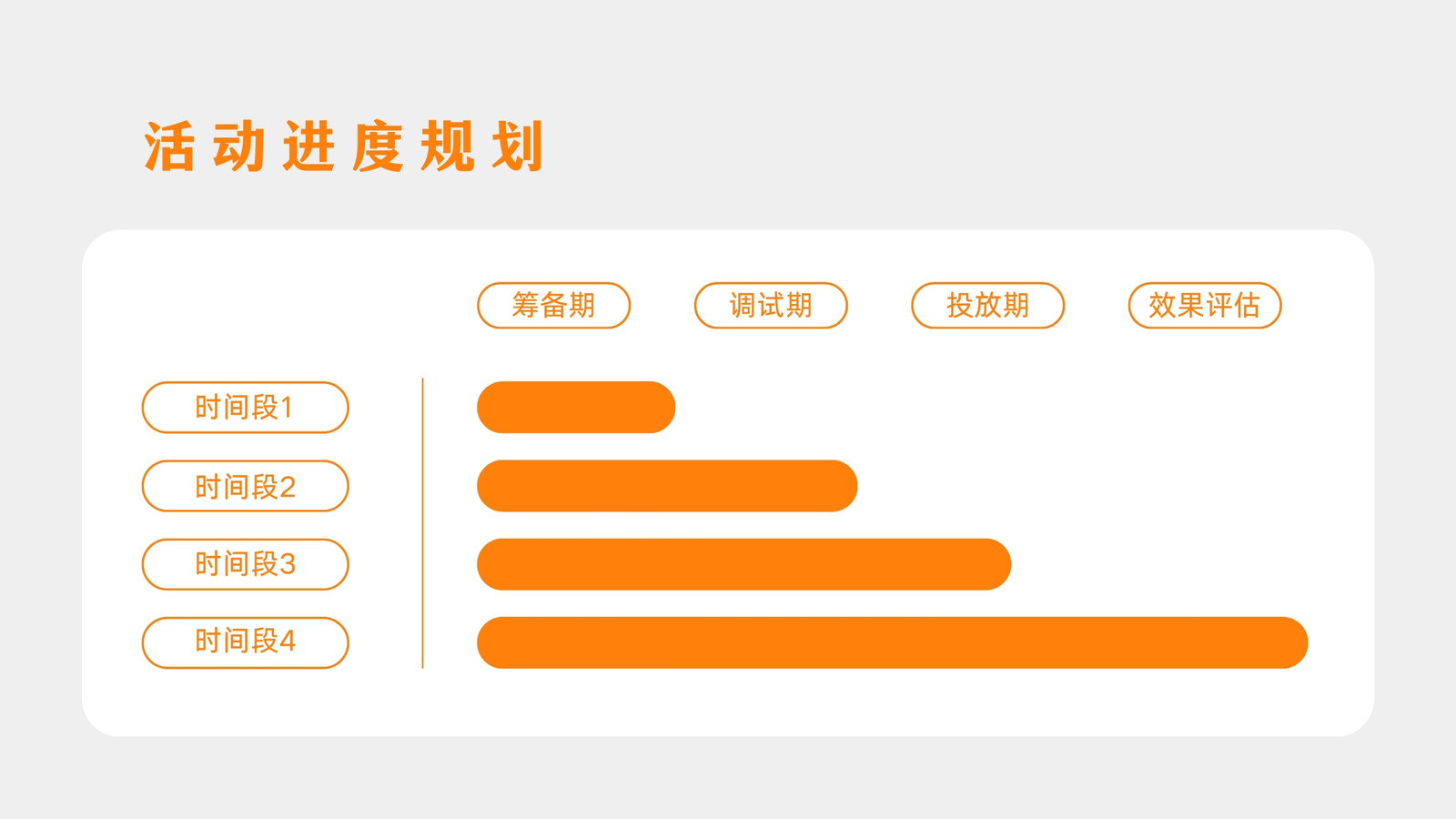
Task: Click the 时间段4 row label
Action: coord(246,642)
